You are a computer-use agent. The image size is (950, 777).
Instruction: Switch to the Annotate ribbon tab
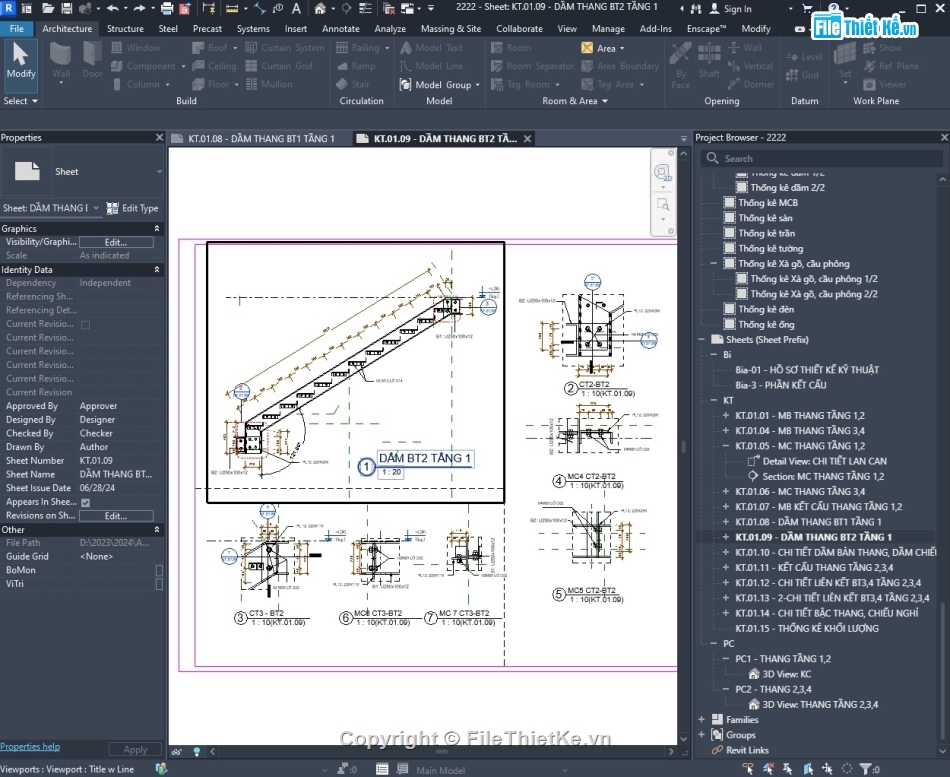(x=340, y=28)
